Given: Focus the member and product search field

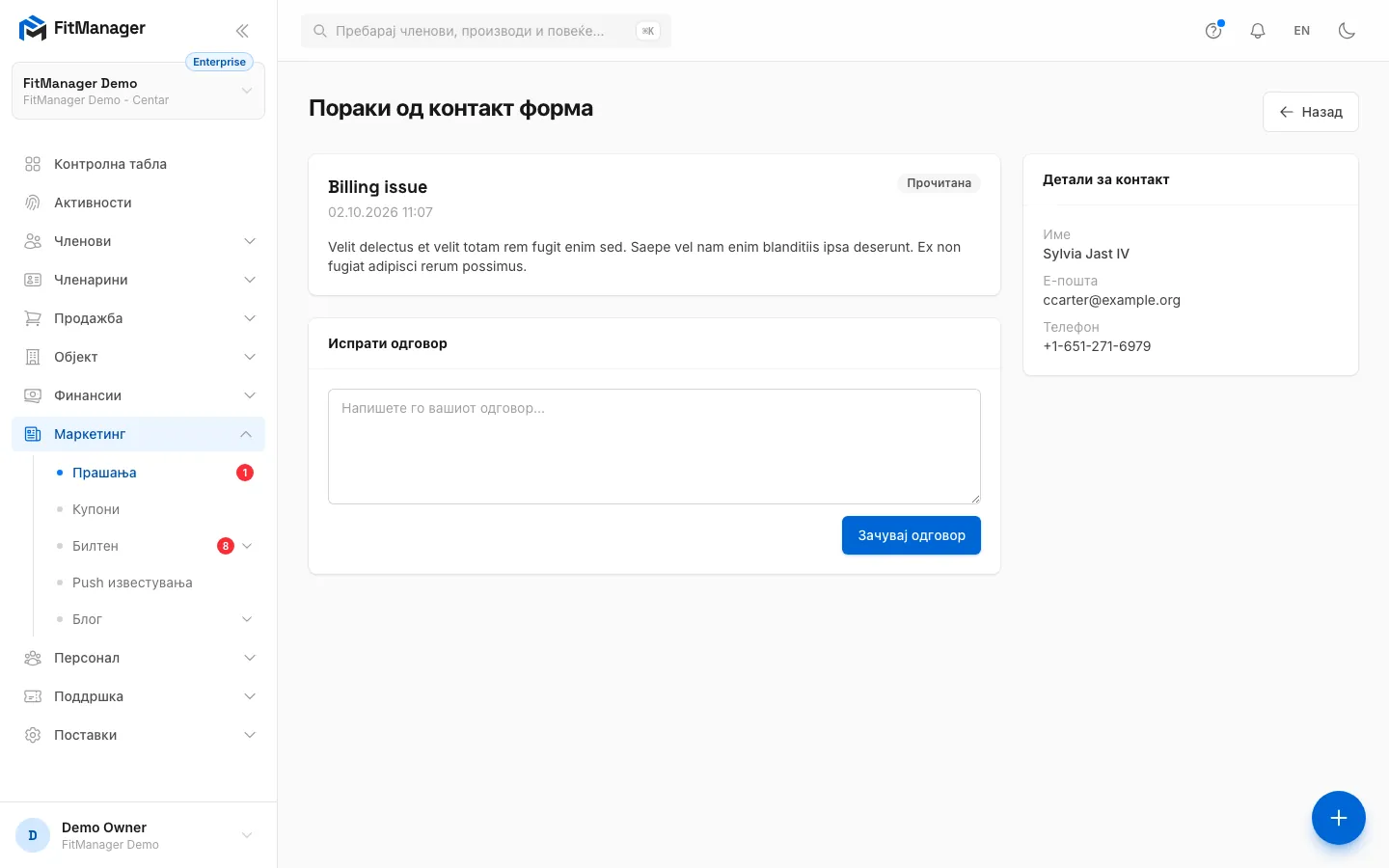Looking at the screenshot, I should pyautogui.click(x=486, y=31).
